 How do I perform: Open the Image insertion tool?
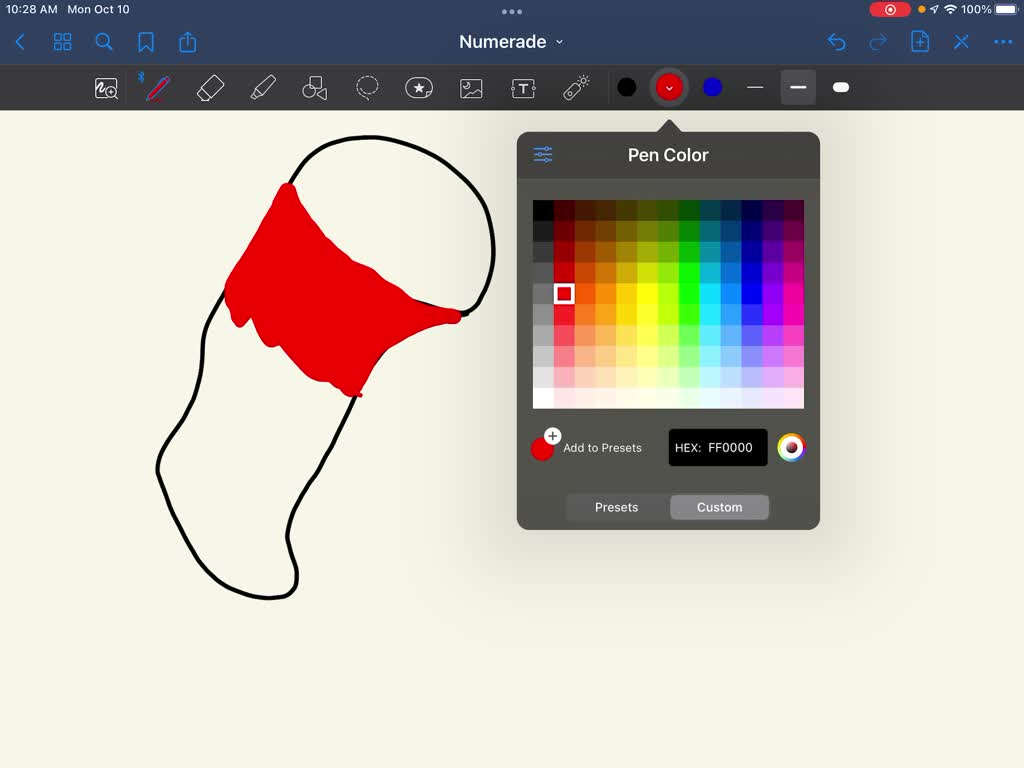point(471,87)
